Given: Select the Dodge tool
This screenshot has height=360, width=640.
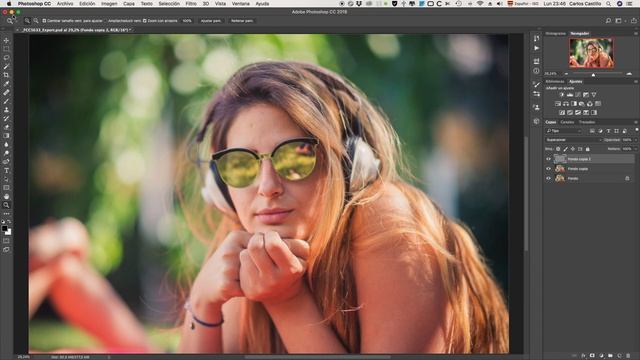Looking at the screenshot, I should pyautogui.click(x=6, y=153).
